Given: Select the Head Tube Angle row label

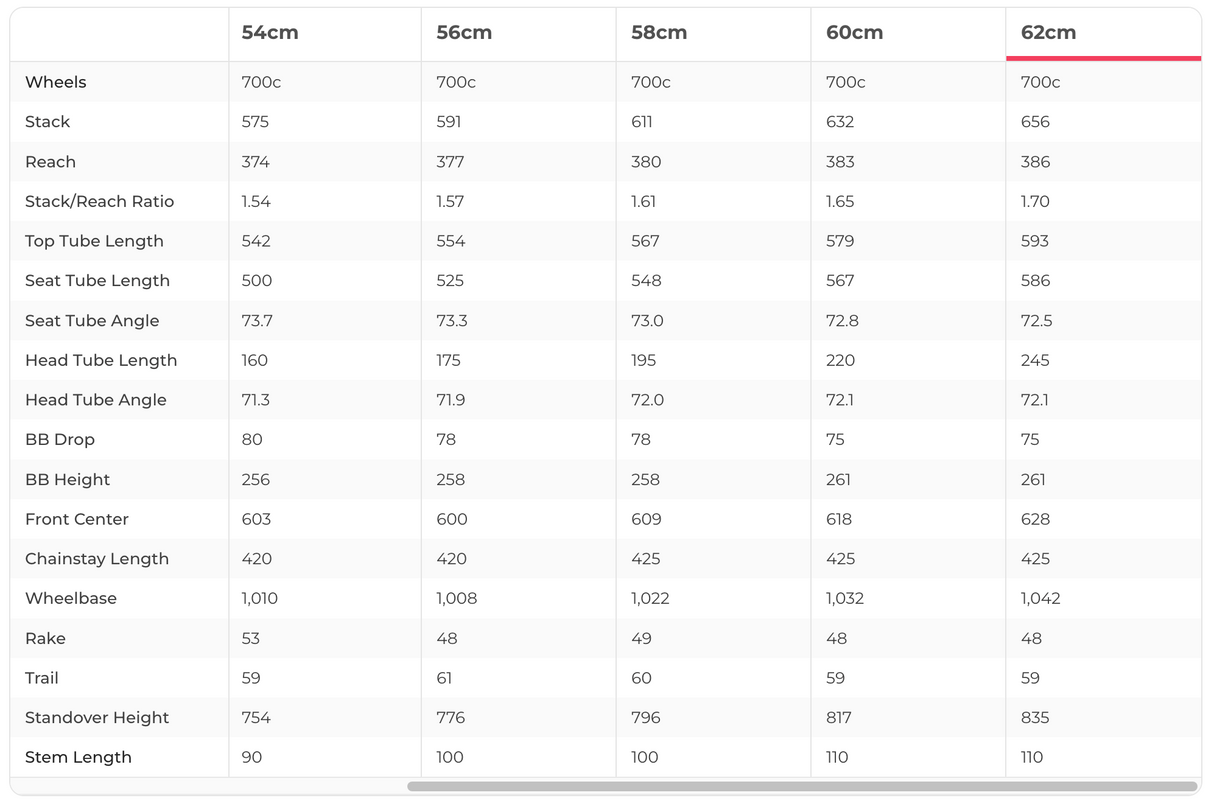Looking at the screenshot, I should [x=96, y=400].
